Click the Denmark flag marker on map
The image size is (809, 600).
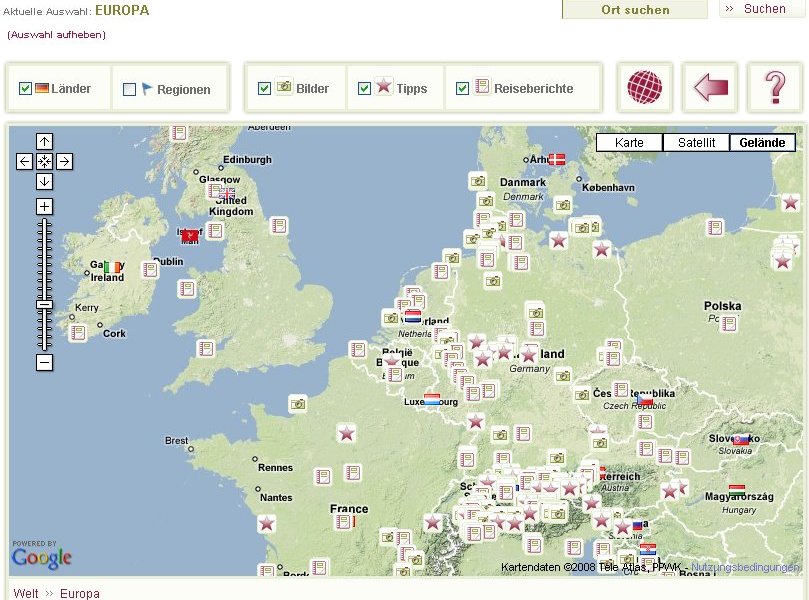click(556, 159)
